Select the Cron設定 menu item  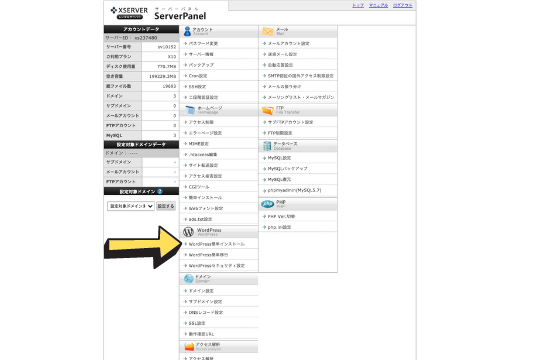(x=198, y=76)
